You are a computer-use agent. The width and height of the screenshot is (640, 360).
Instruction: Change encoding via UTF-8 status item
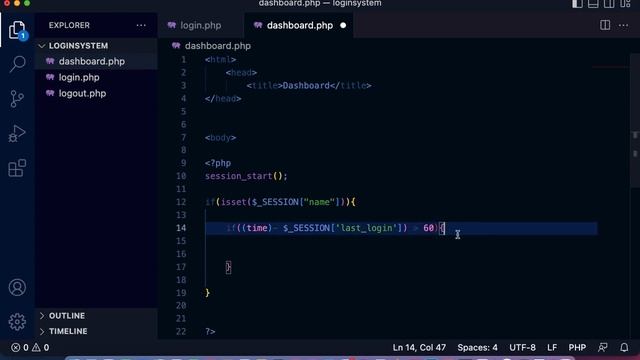click(x=522, y=347)
